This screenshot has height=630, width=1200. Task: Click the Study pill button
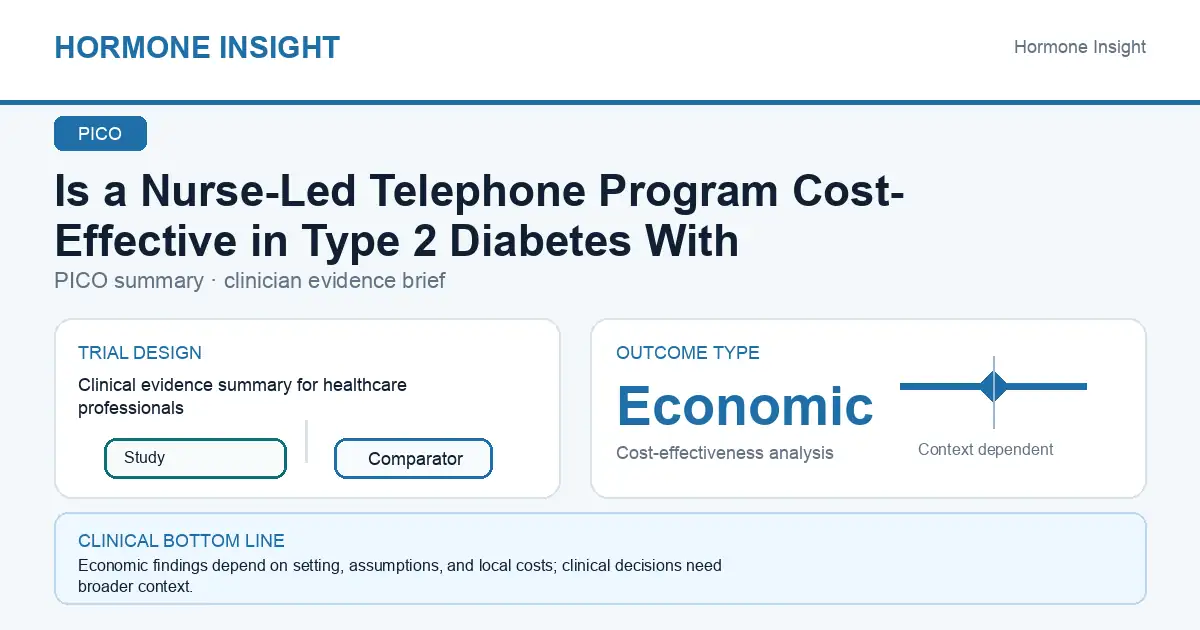click(195, 458)
